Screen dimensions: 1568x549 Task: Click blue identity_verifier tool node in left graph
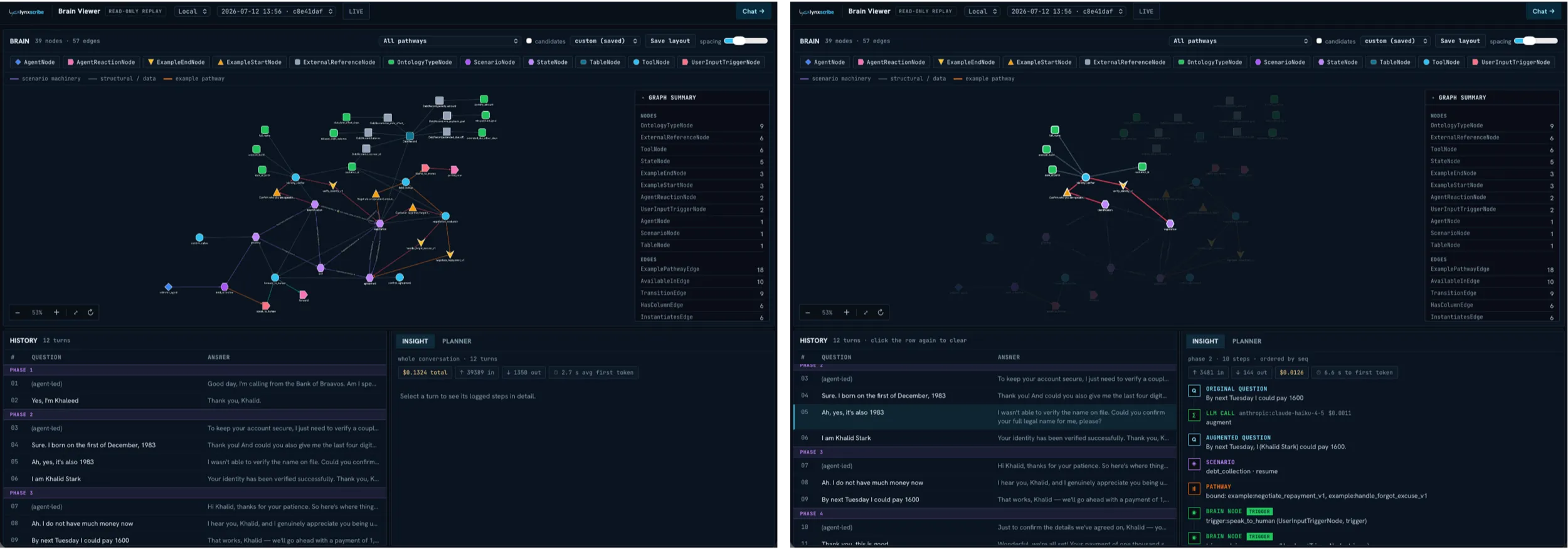click(x=295, y=178)
